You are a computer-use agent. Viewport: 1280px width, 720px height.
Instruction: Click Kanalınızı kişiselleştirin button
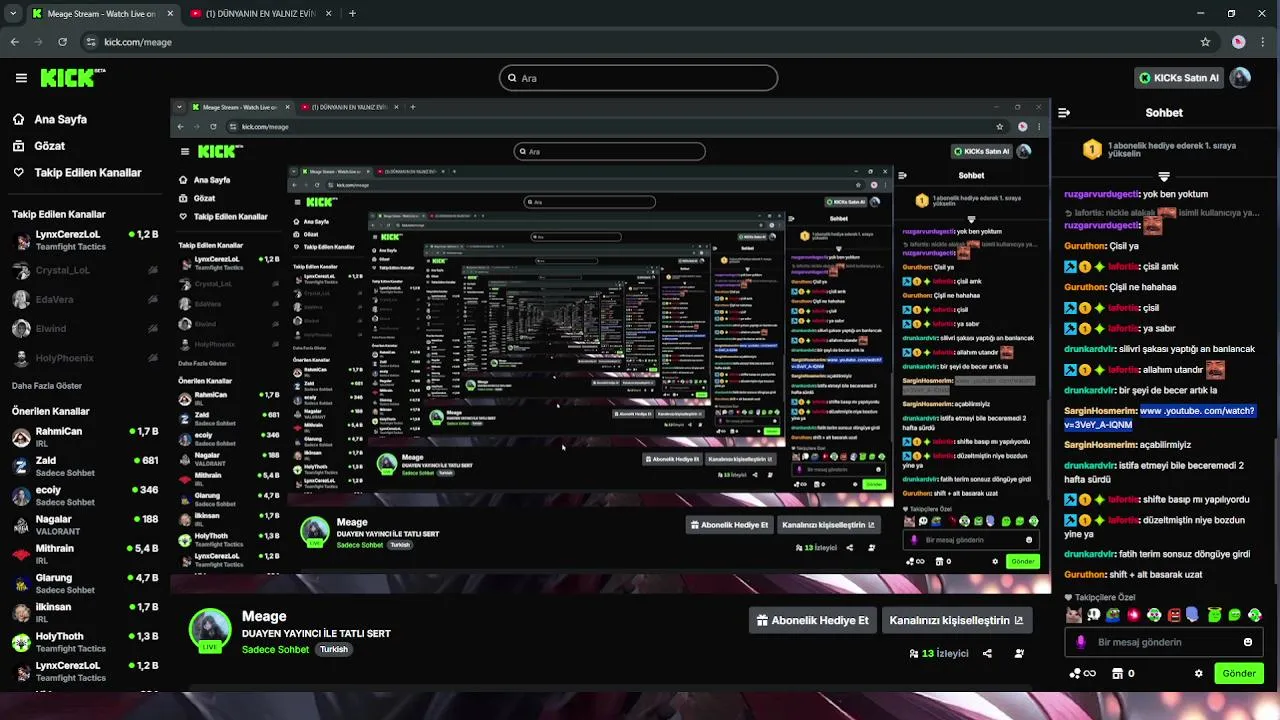click(956, 620)
